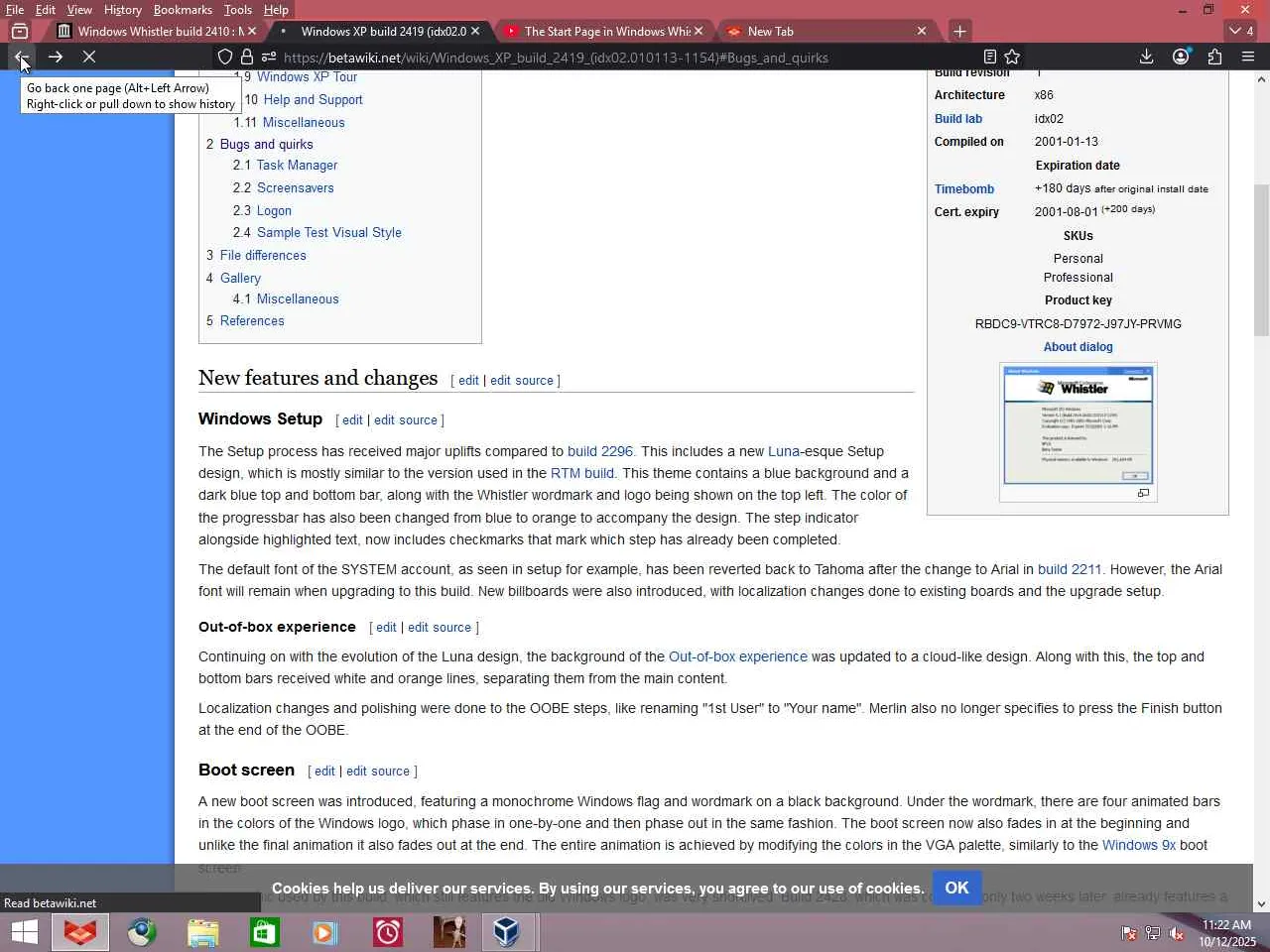Close the New Tab tab
The height and width of the screenshot is (952, 1270).
(922, 32)
